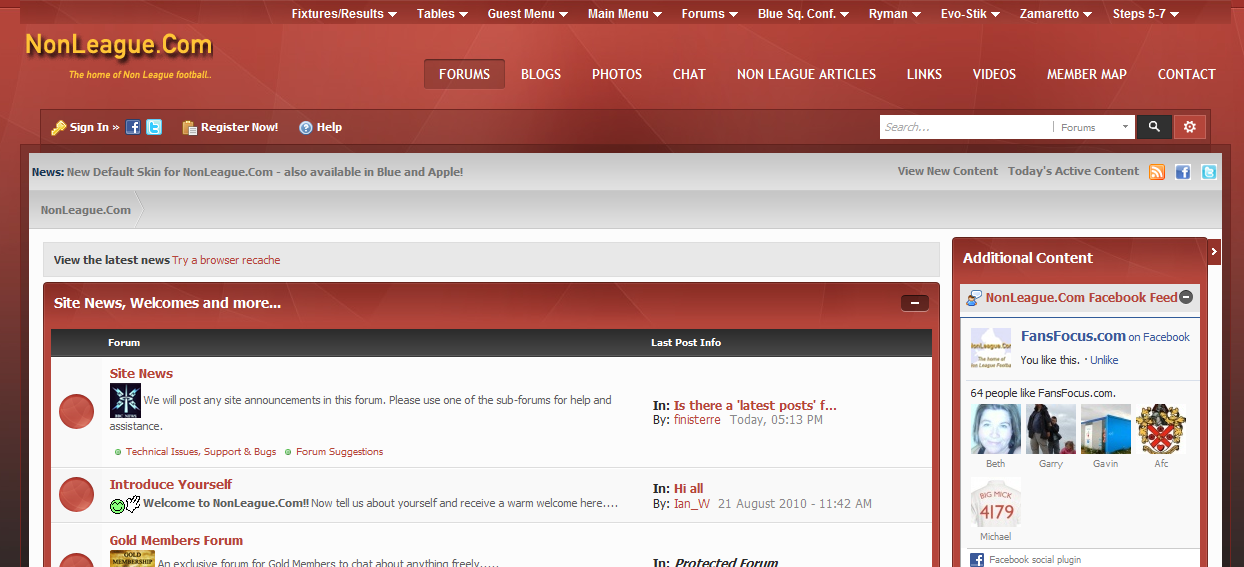Open the Guest Menu dropdown
The width and height of the screenshot is (1244, 567).
tap(528, 14)
